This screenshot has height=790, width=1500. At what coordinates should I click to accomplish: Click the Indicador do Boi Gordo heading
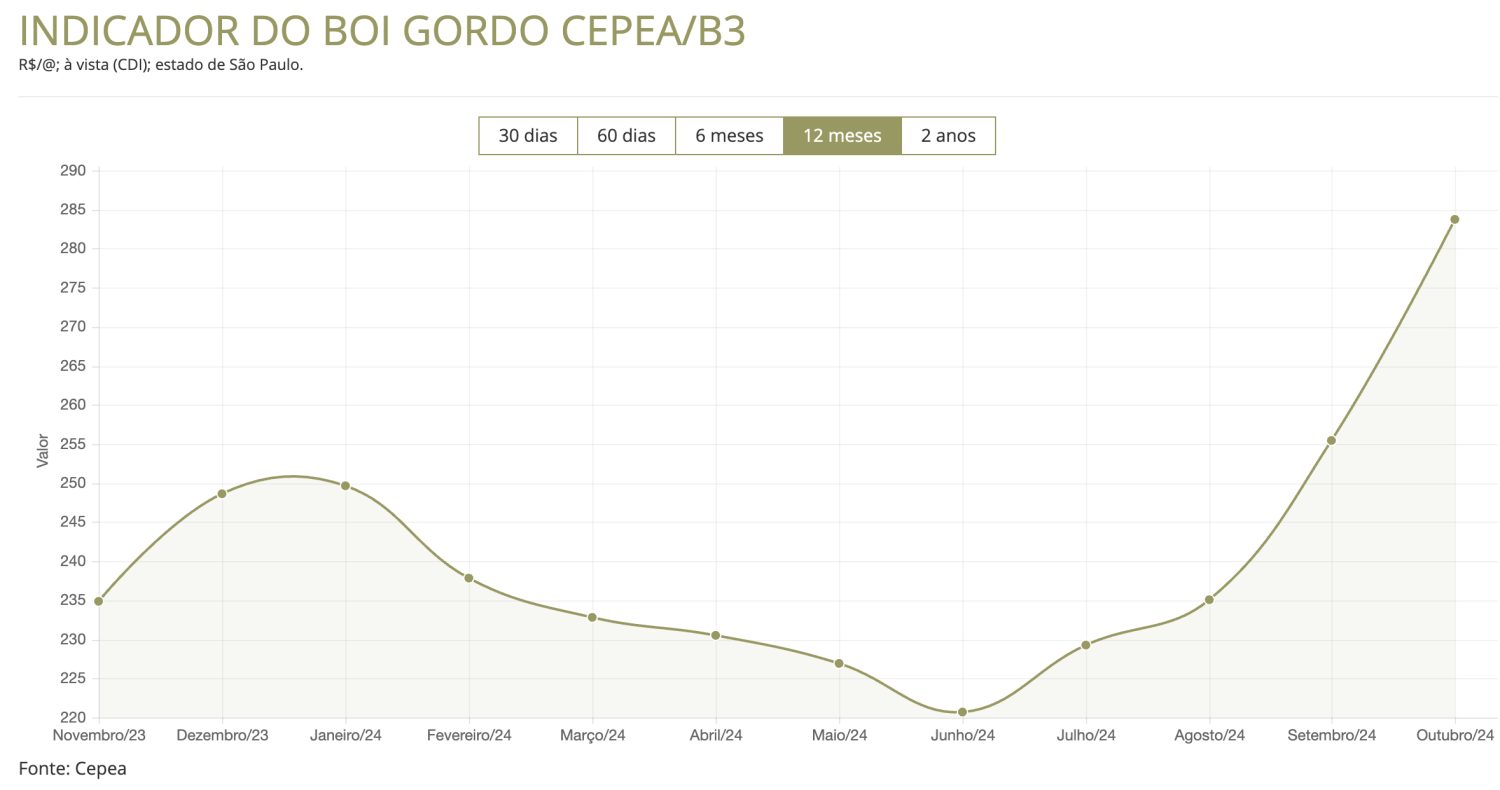pos(382,32)
